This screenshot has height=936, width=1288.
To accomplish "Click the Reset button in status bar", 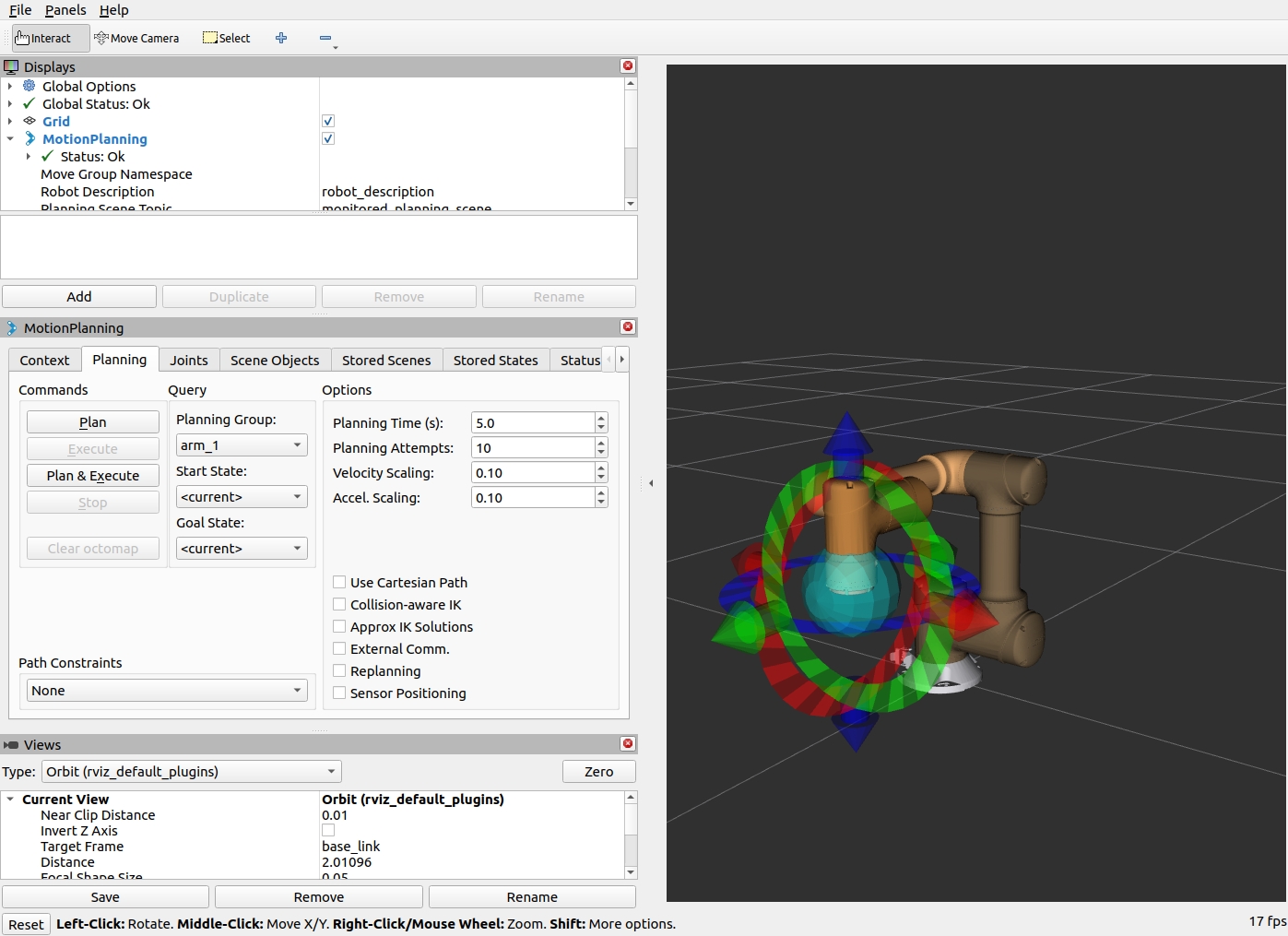I will point(26,925).
